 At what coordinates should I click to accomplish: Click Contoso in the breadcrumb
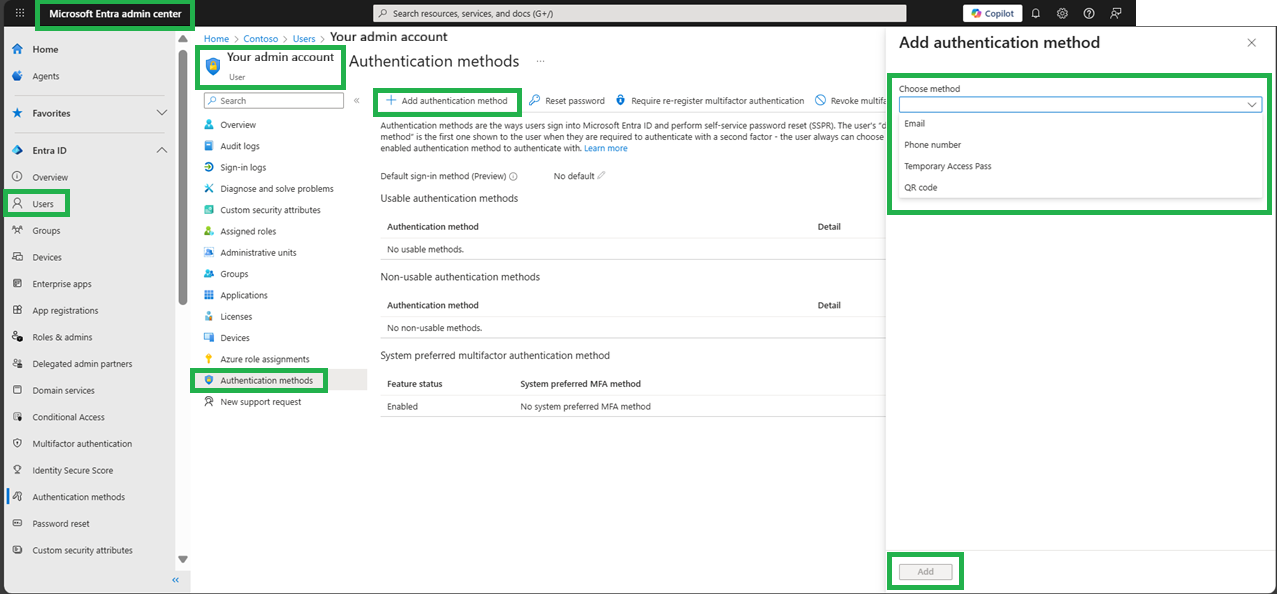(260, 38)
